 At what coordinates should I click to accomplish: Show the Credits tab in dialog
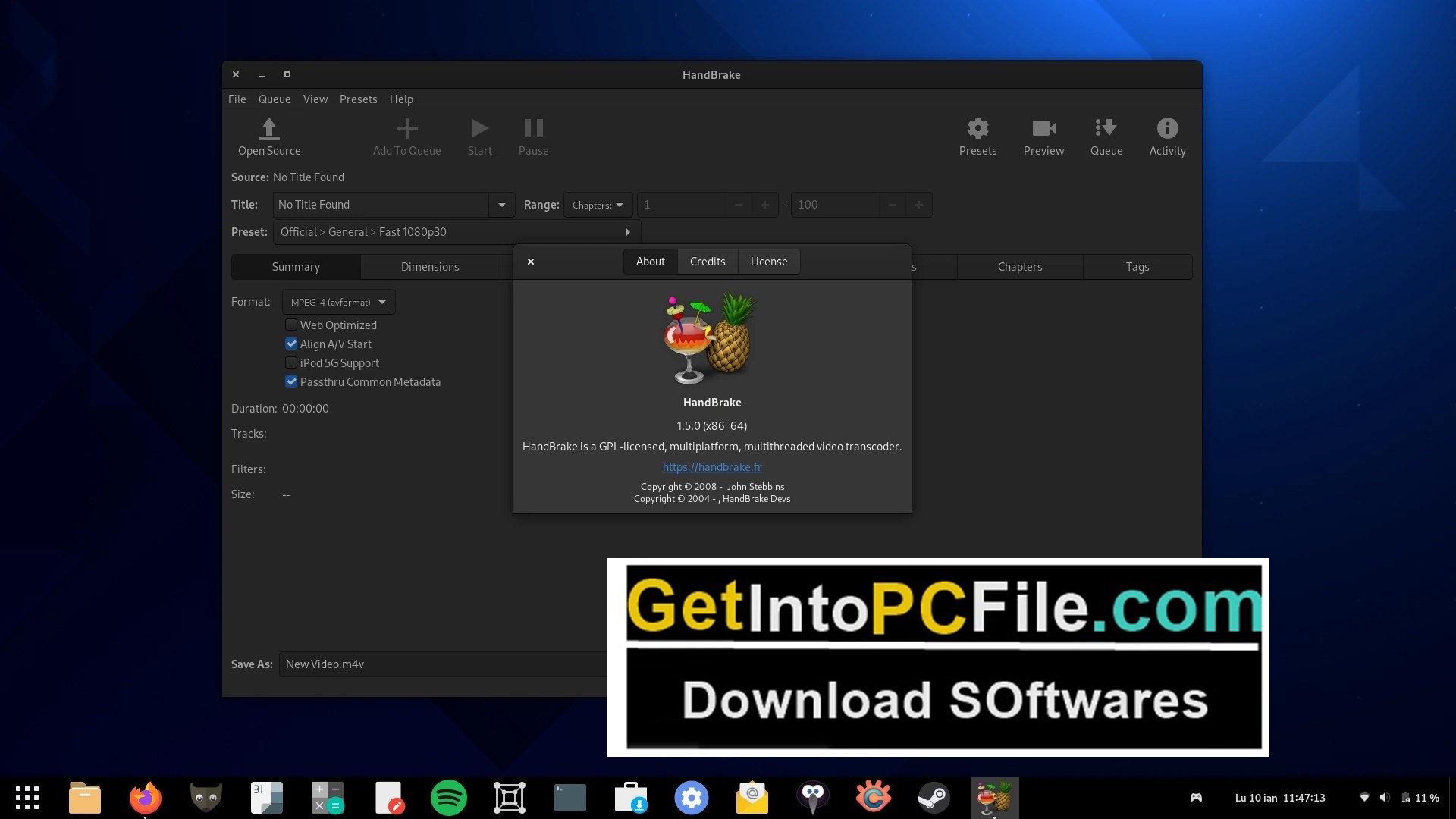pyautogui.click(x=708, y=262)
